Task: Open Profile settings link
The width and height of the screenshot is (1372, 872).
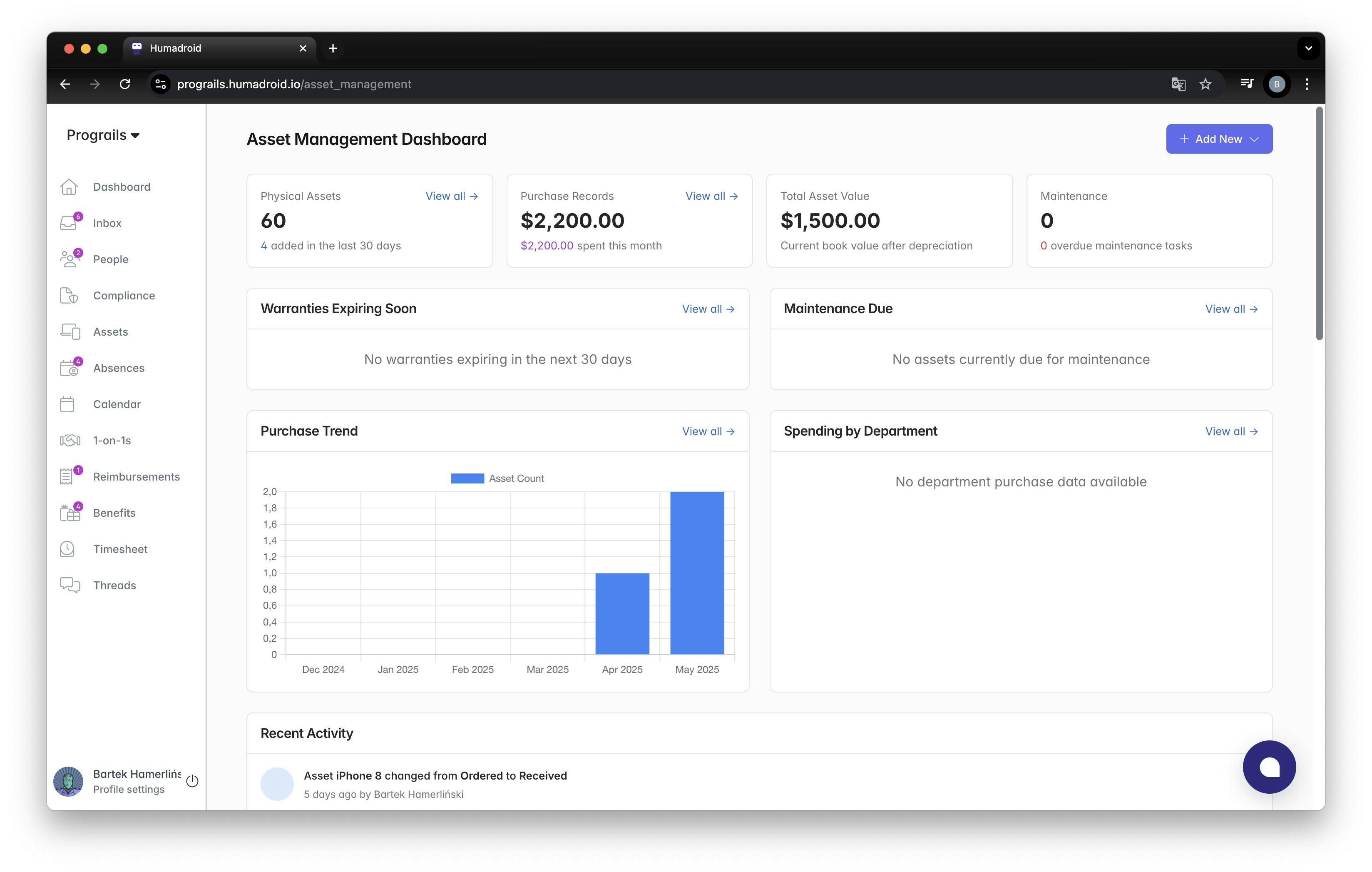Action: [x=129, y=790]
